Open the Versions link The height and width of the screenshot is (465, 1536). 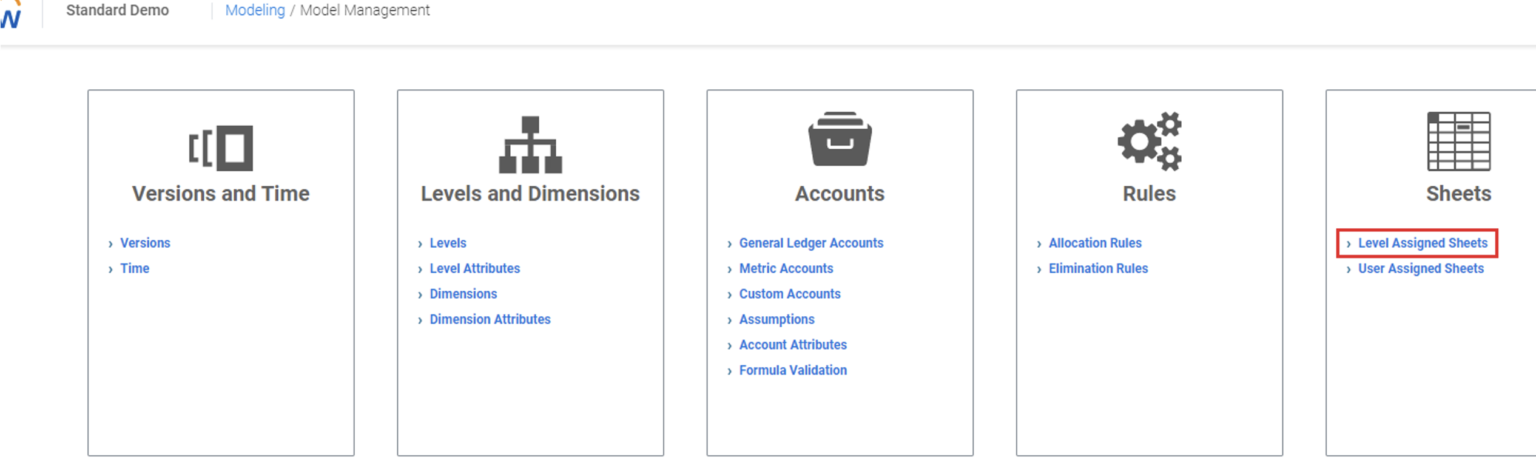[145, 243]
